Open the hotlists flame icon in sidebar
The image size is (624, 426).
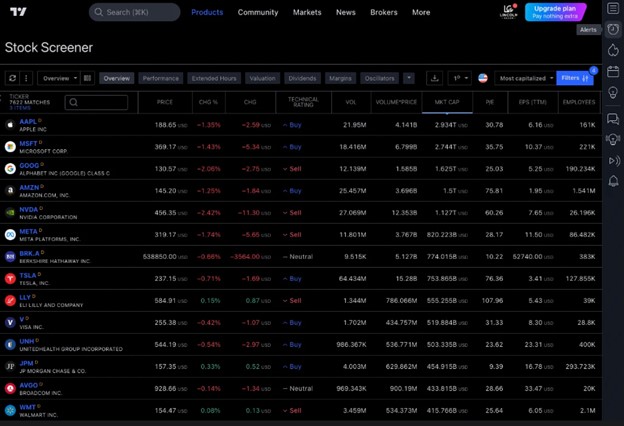[613, 50]
